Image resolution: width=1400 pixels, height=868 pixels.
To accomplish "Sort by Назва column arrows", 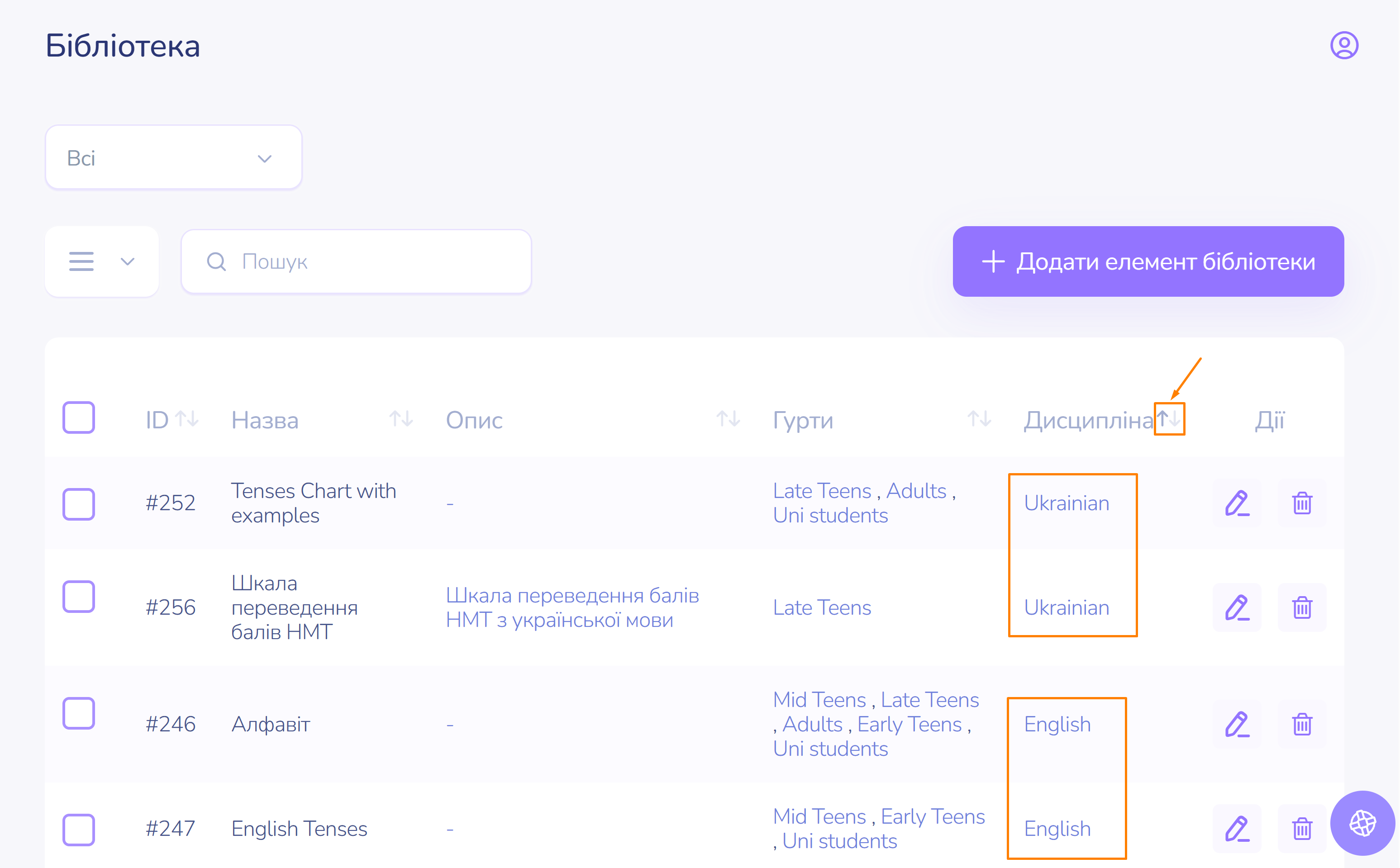I will [x=401, y=419].
